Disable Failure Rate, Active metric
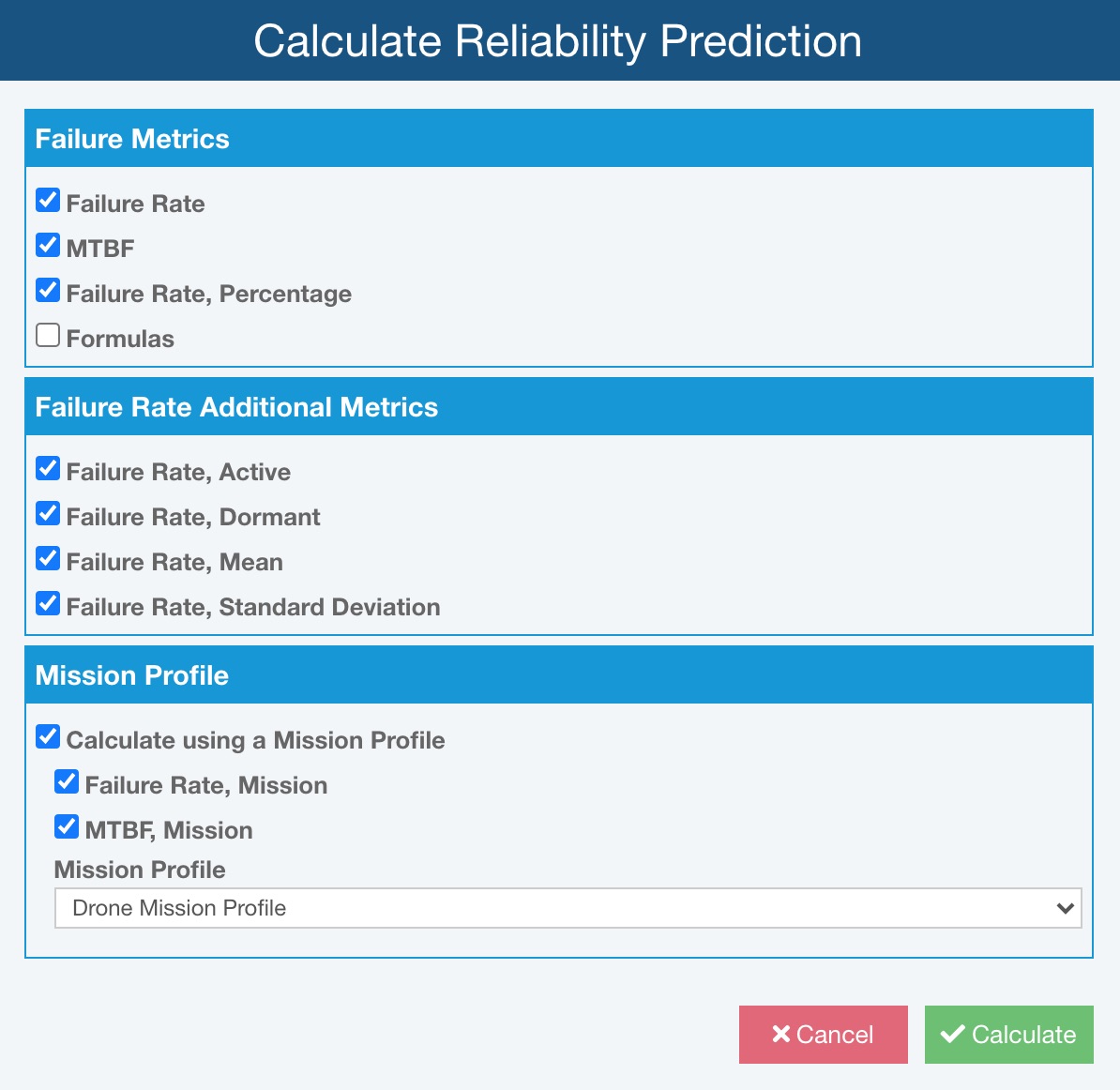Image resolution: width=1120 pixels, height=1090 pixels. click(x=47, y=467)
